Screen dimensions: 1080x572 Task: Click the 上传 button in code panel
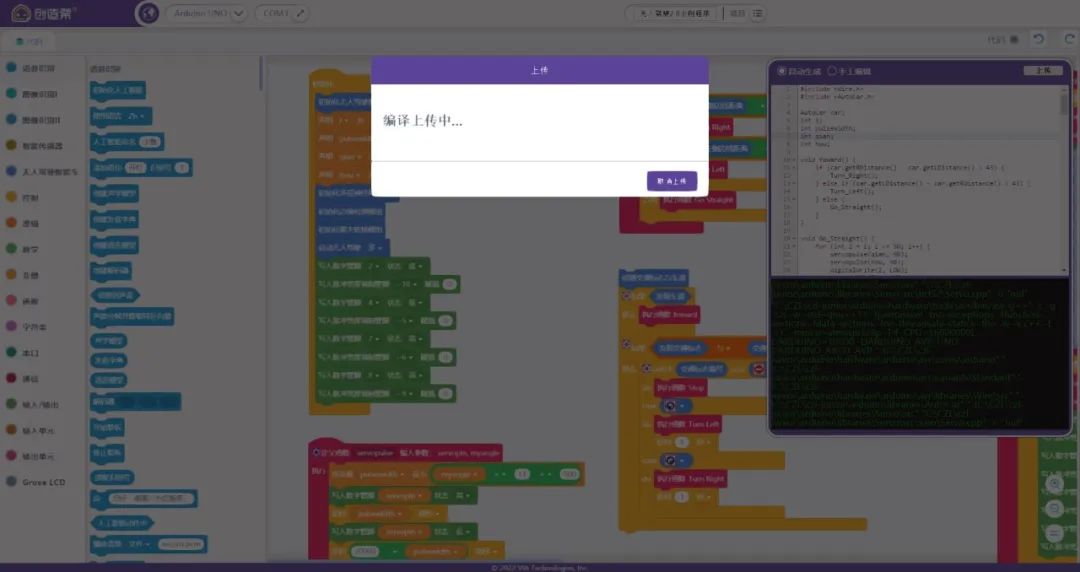point(1043,71)
